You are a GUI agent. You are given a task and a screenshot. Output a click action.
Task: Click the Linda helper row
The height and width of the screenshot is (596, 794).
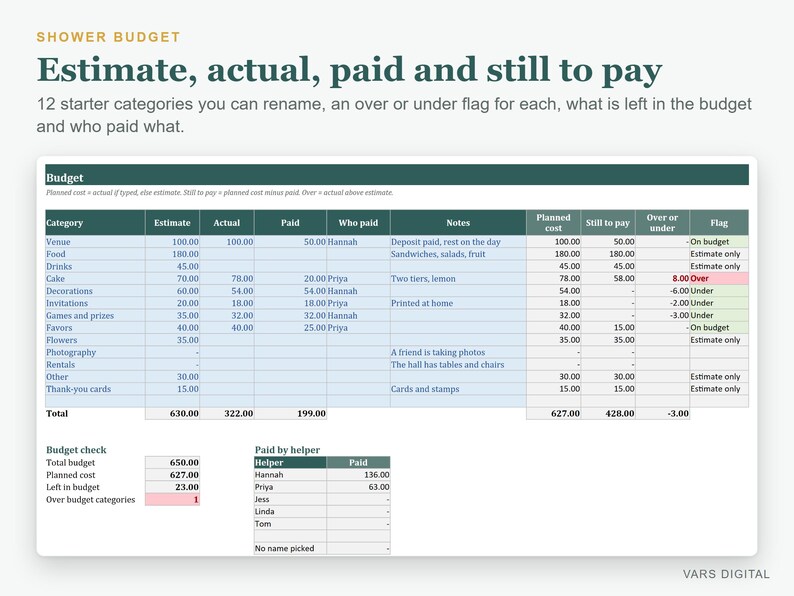(322, 511)
